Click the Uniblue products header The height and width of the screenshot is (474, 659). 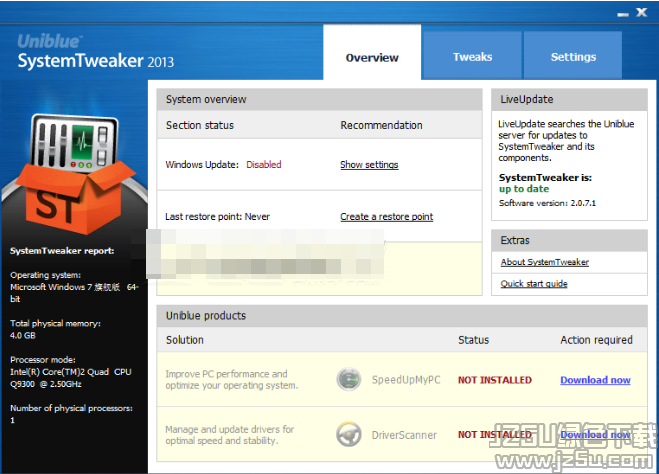[402, 316]
